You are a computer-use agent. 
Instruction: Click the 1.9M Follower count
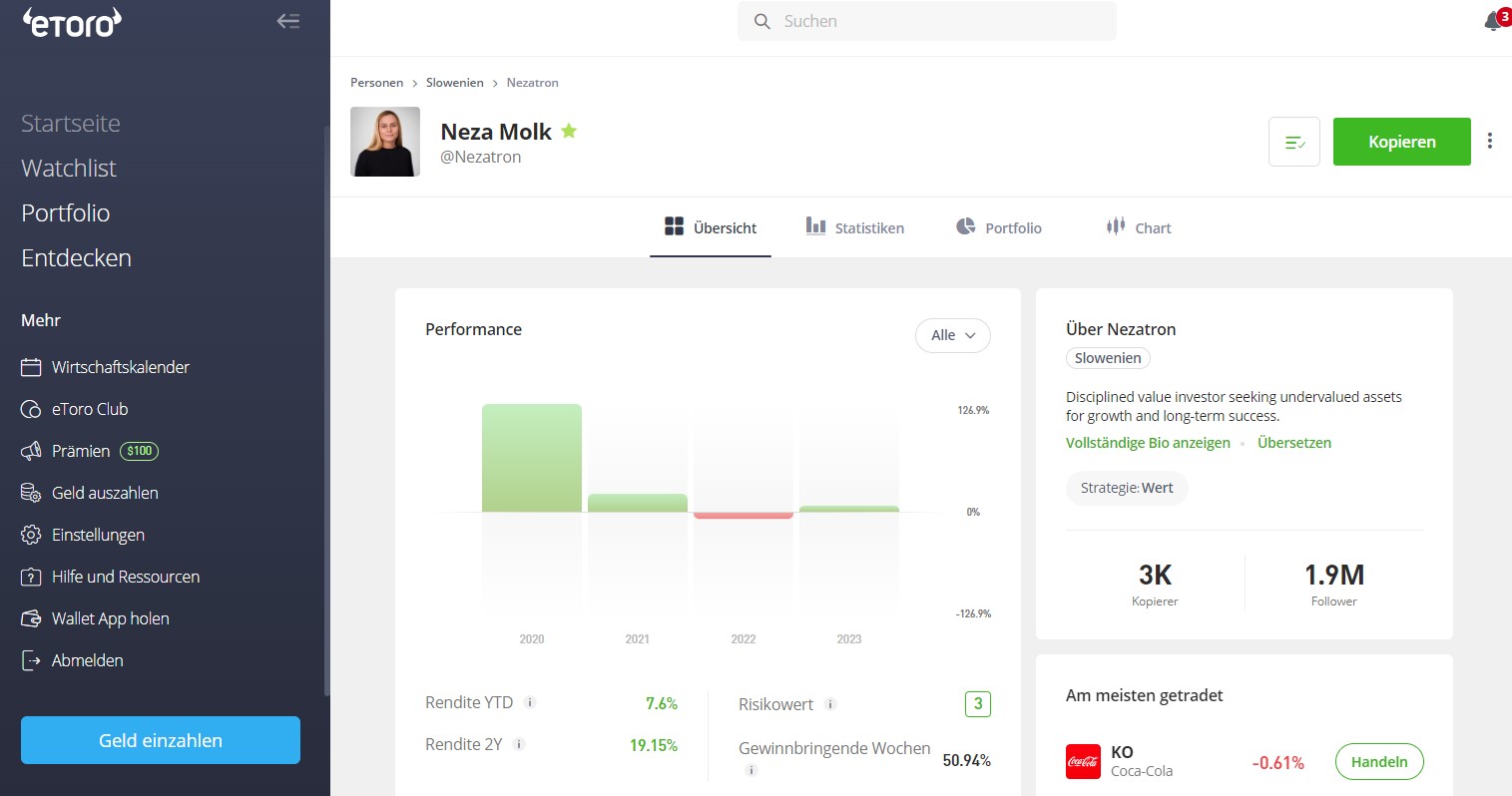(1334, 575)
